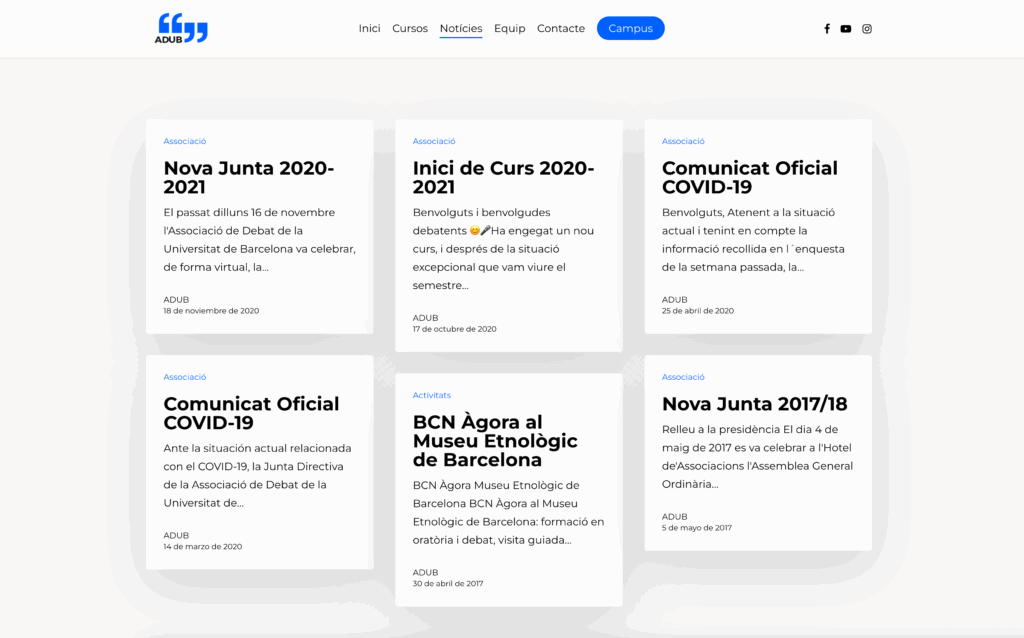Image resolution: width=1024 pixels, height=638 pixels.
Task: Open the Nova Junta 2020-2021 article
Action: [x=249, y=178]
